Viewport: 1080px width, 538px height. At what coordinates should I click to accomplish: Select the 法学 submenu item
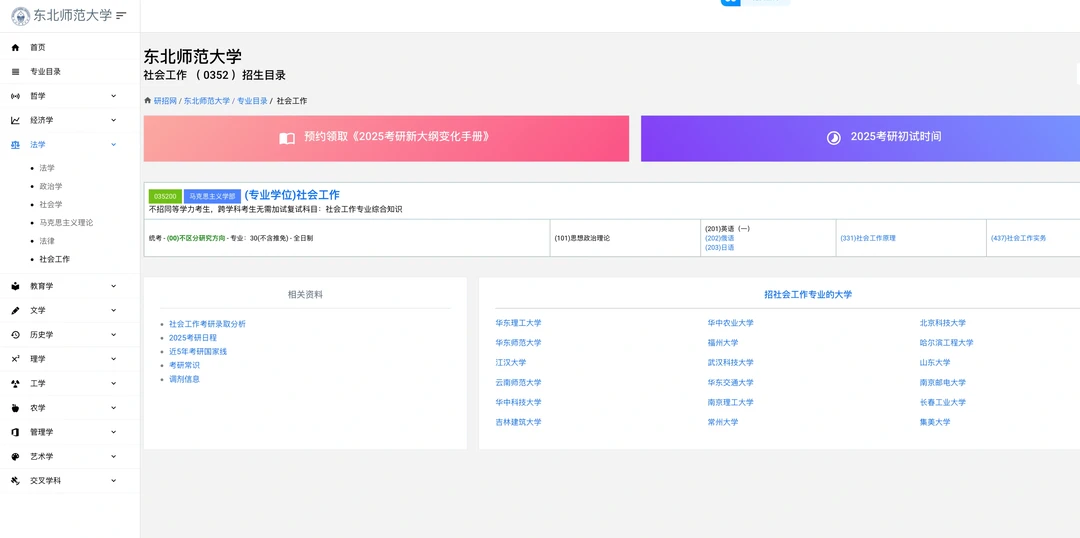(47, 168)
